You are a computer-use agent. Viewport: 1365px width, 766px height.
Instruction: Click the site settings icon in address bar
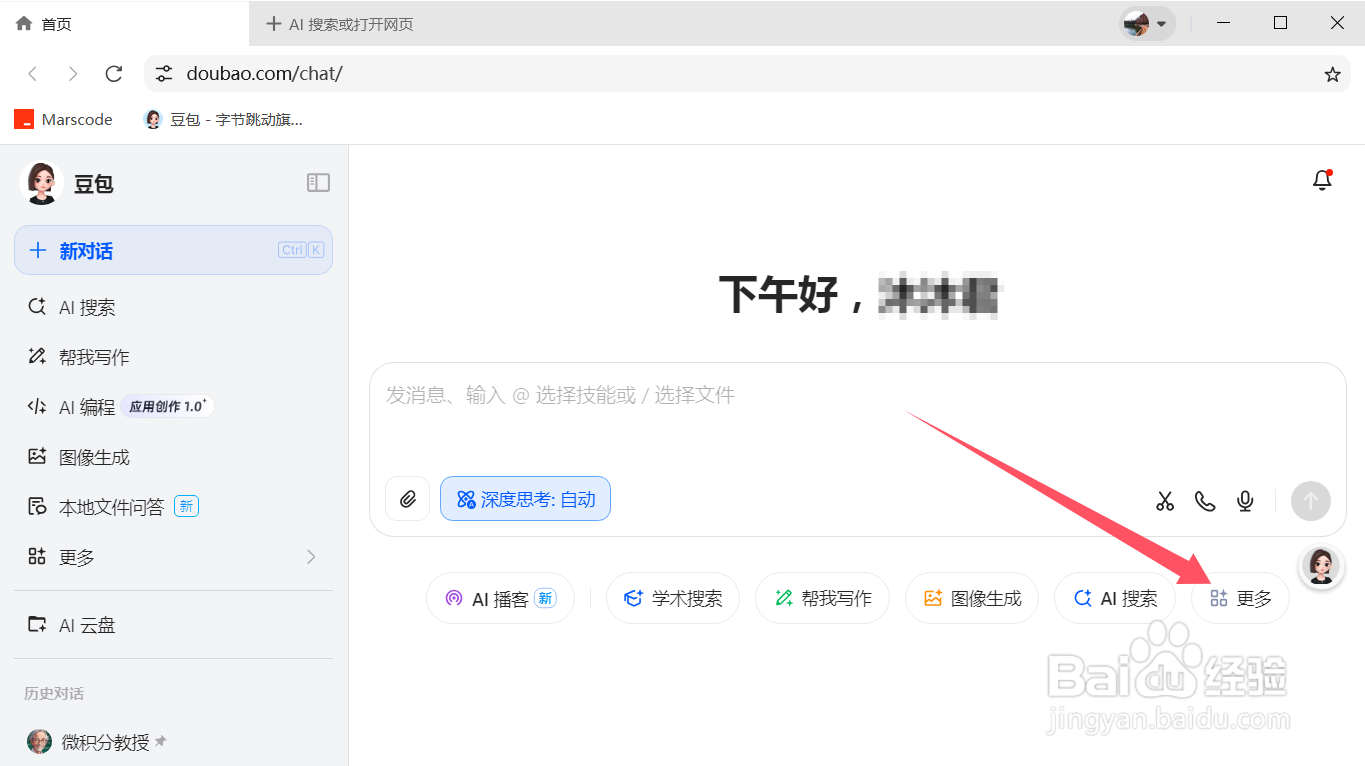pos(165,74)
